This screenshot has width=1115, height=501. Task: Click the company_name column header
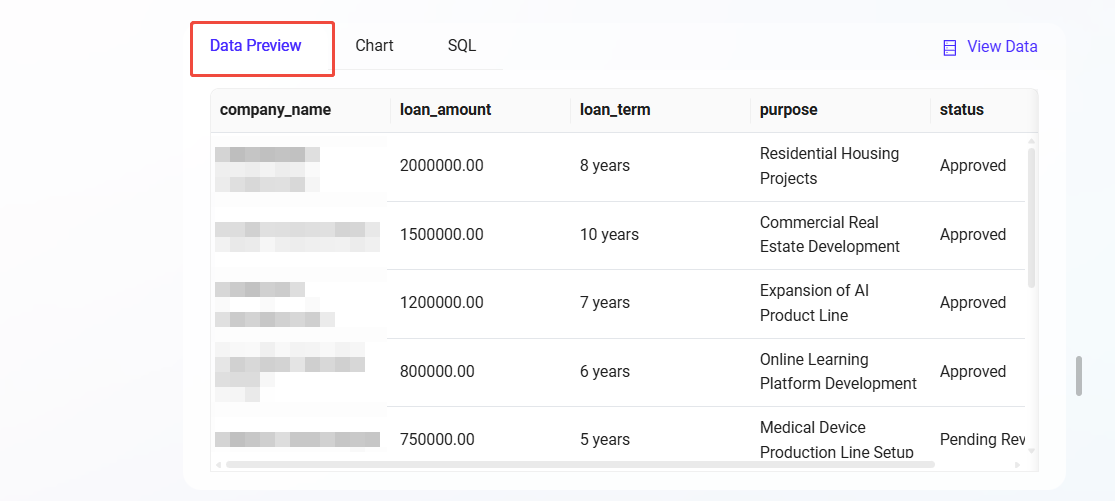pos(275,110)
